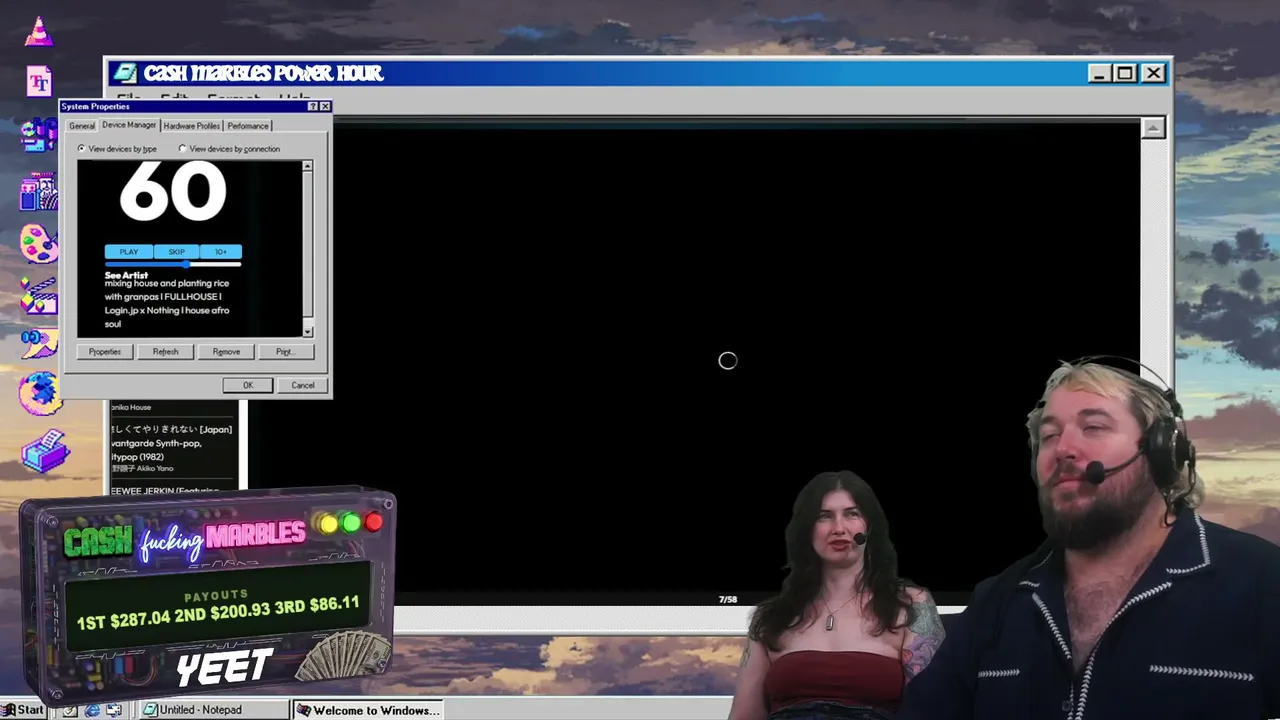The width and height of the screenshot is (1280, 720).
Task: Click the checklist quick launch icon
Action: (x=70, y=710)
